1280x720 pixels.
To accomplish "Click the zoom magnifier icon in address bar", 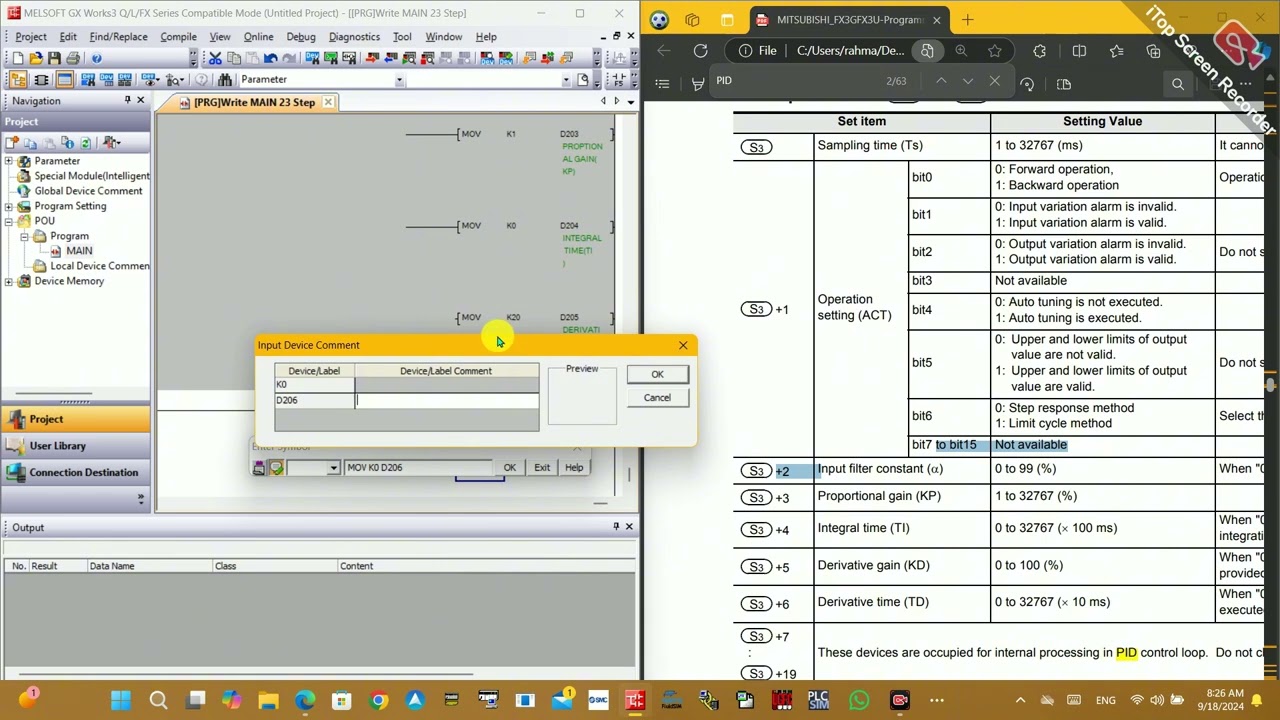I will (x=961, y=51).
